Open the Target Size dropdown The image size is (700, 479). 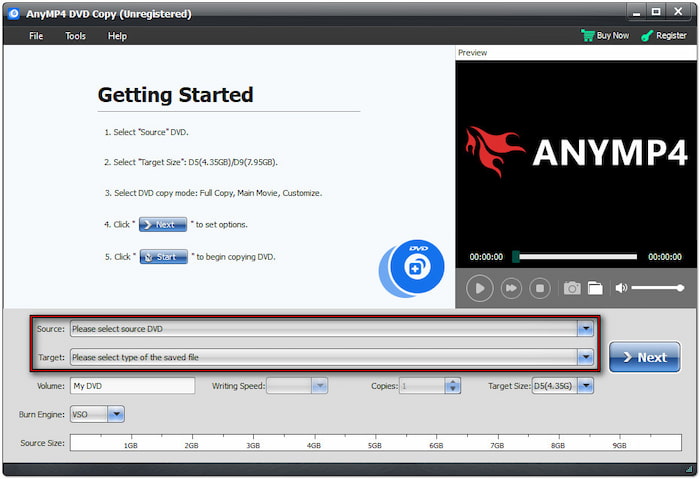point(585,386)
